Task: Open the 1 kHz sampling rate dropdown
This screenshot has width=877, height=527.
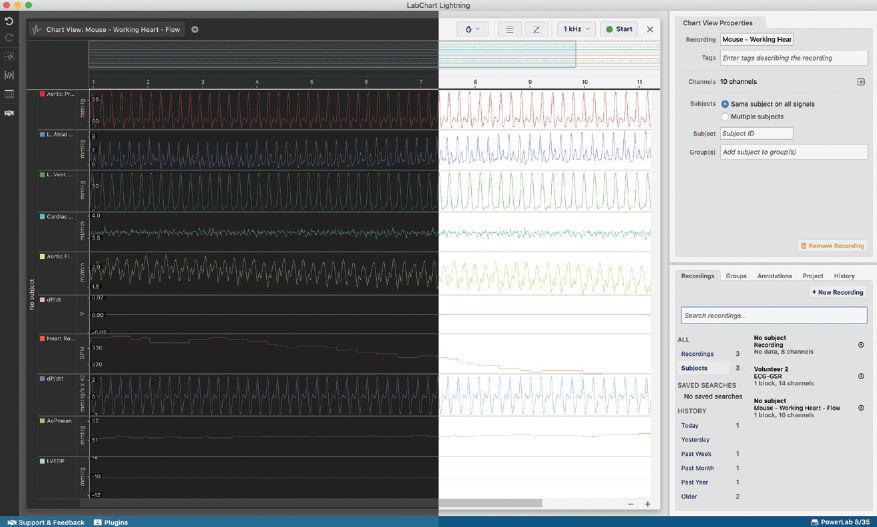Action: tap(576, 29)
